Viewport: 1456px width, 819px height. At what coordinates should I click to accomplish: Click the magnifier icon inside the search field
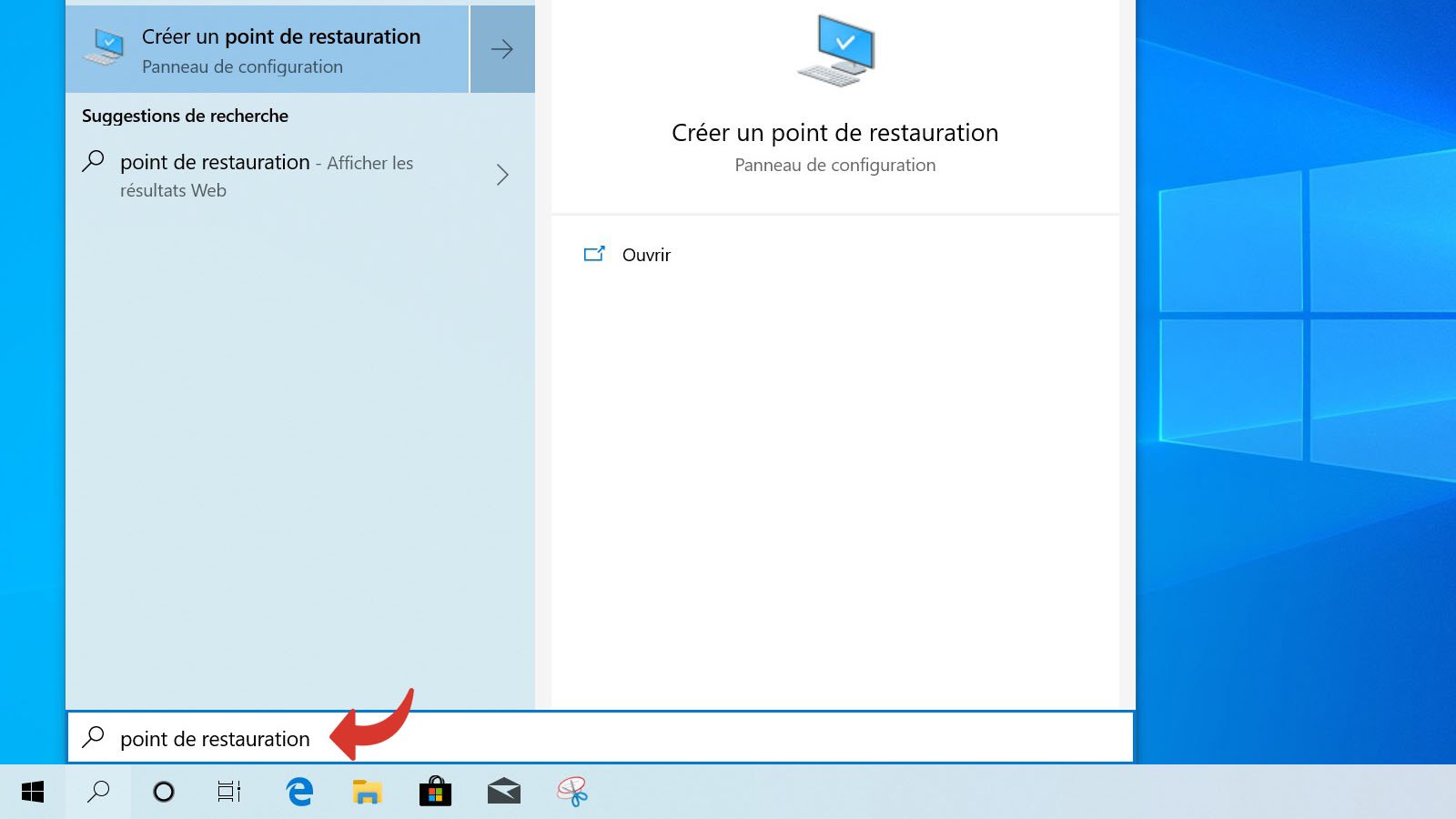(94, 739)
